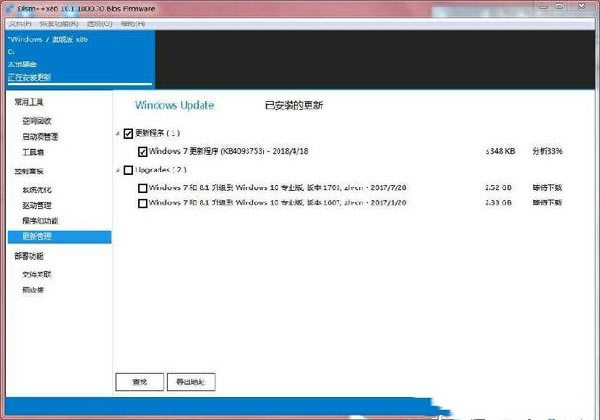The image size is (600, 420).
Task: Click the 导出地址 button
Action: tap(191, 382)
